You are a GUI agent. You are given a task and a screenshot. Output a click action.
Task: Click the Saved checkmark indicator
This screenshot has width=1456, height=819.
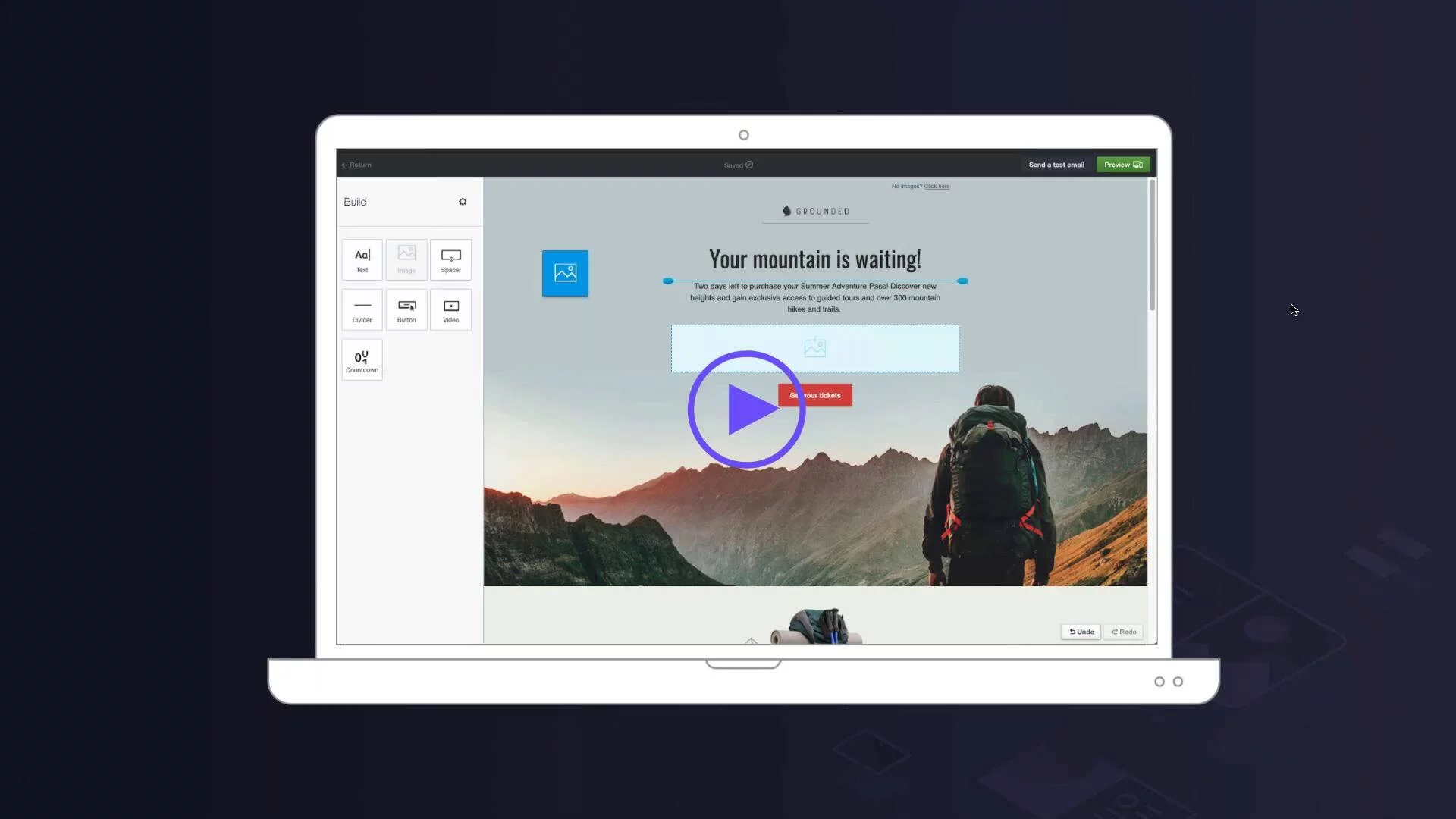[737, 165]
